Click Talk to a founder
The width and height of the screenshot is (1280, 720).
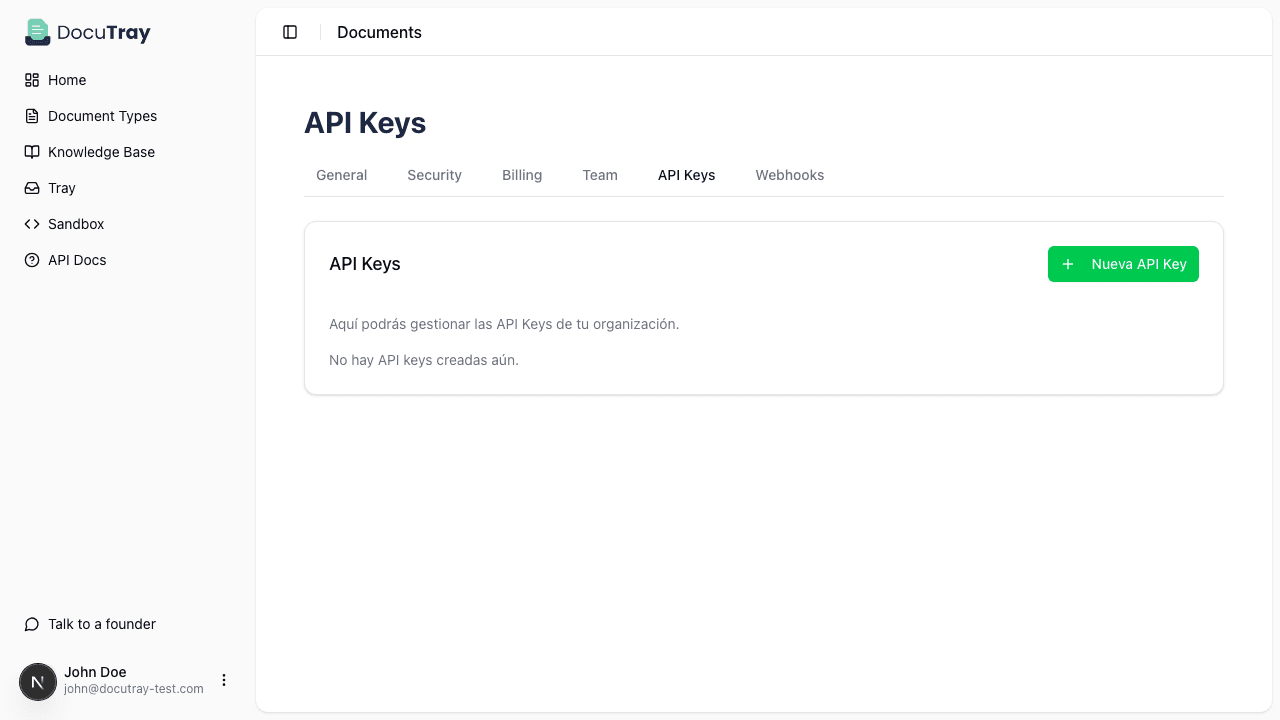(x=101, y=624)
